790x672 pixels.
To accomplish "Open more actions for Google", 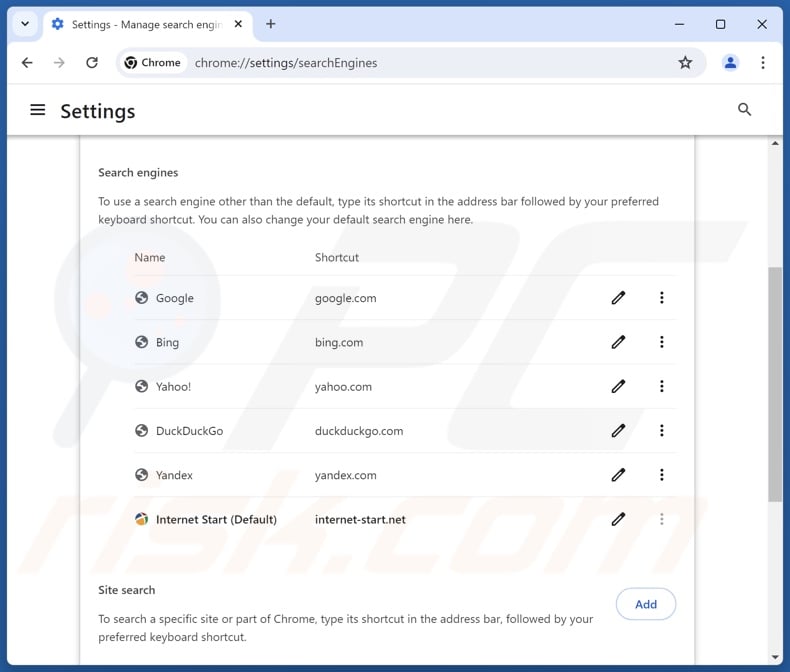I will 661,298.
